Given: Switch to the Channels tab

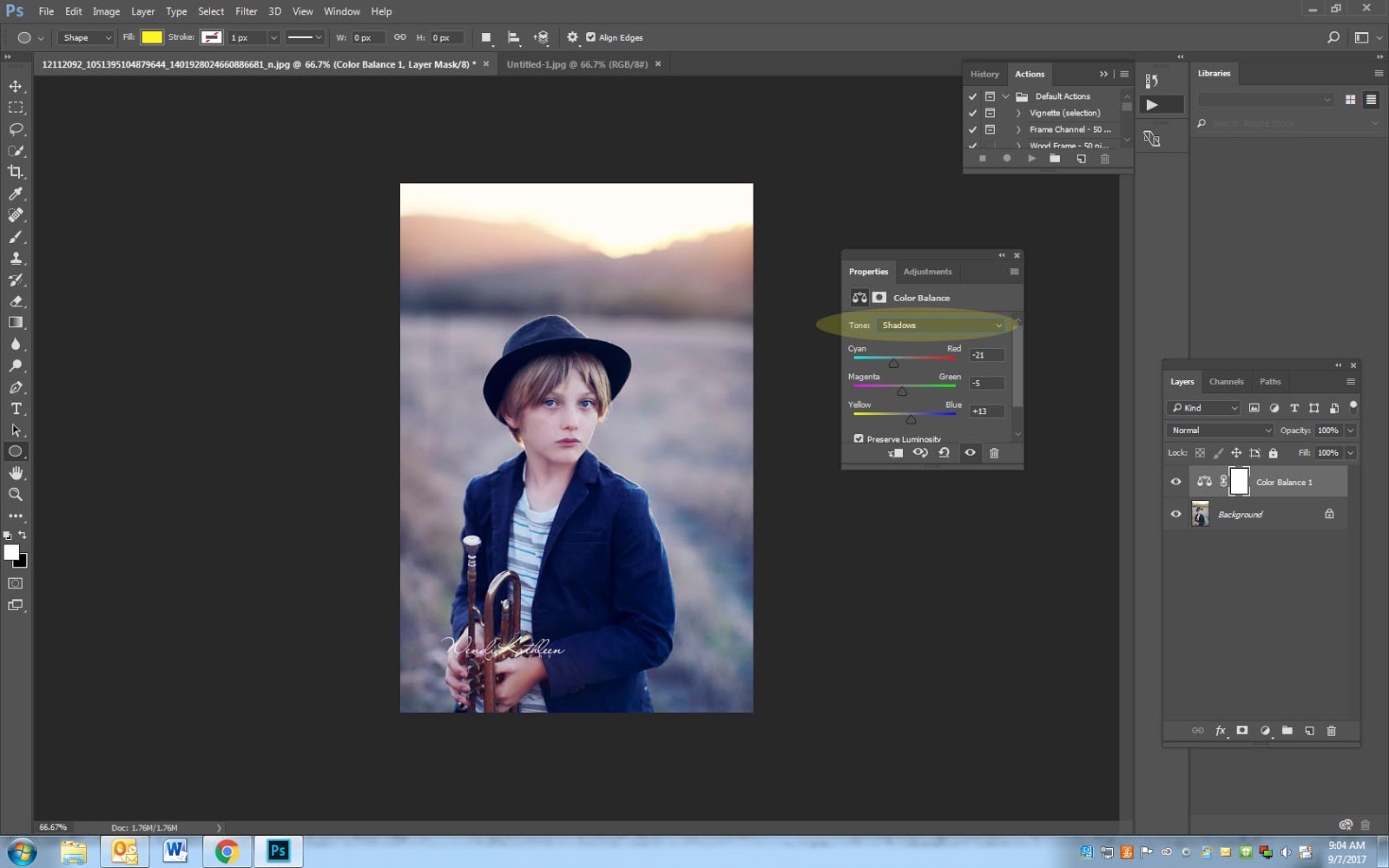Looking at the screenshot, I should pos(1226,381).
